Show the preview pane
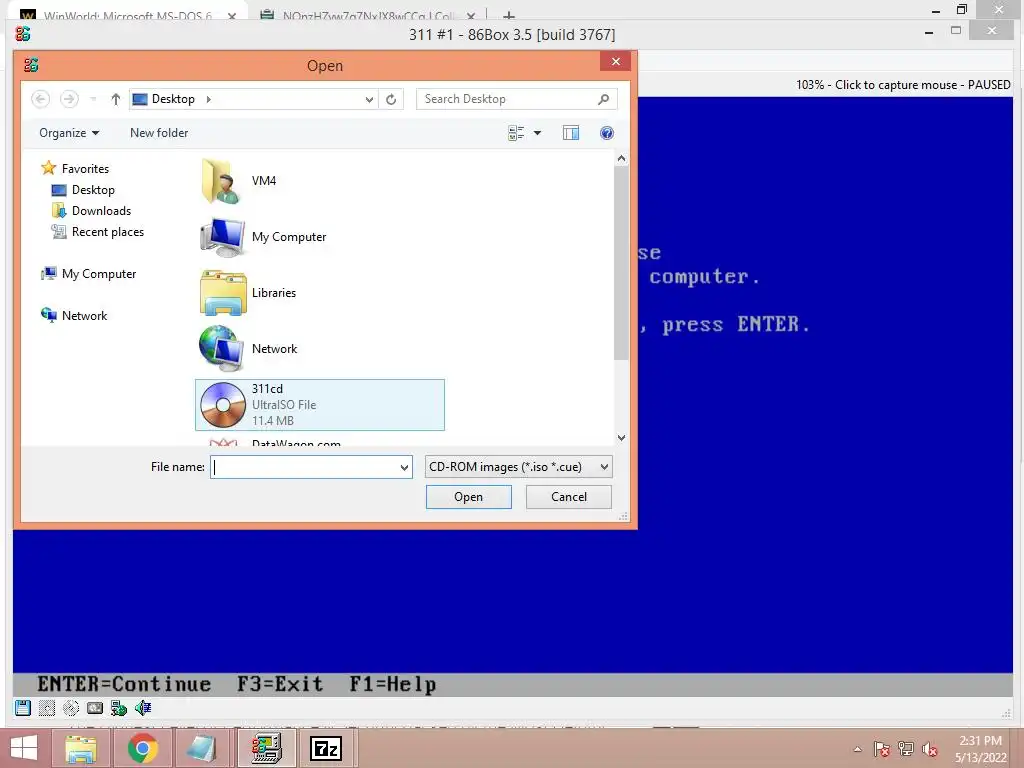This screenshot has height=768, width=1024. pyautogui.click(x=571, y=133)
